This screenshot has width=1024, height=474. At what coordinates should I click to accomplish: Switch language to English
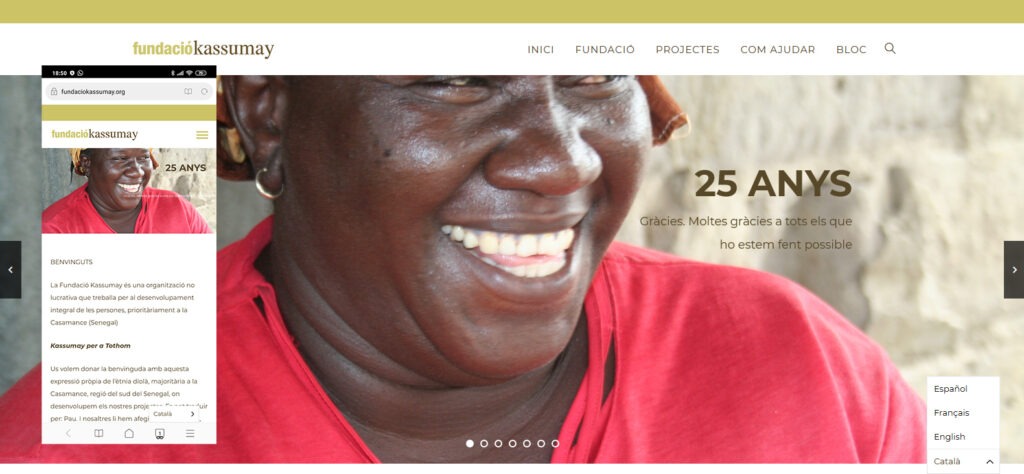949,437
